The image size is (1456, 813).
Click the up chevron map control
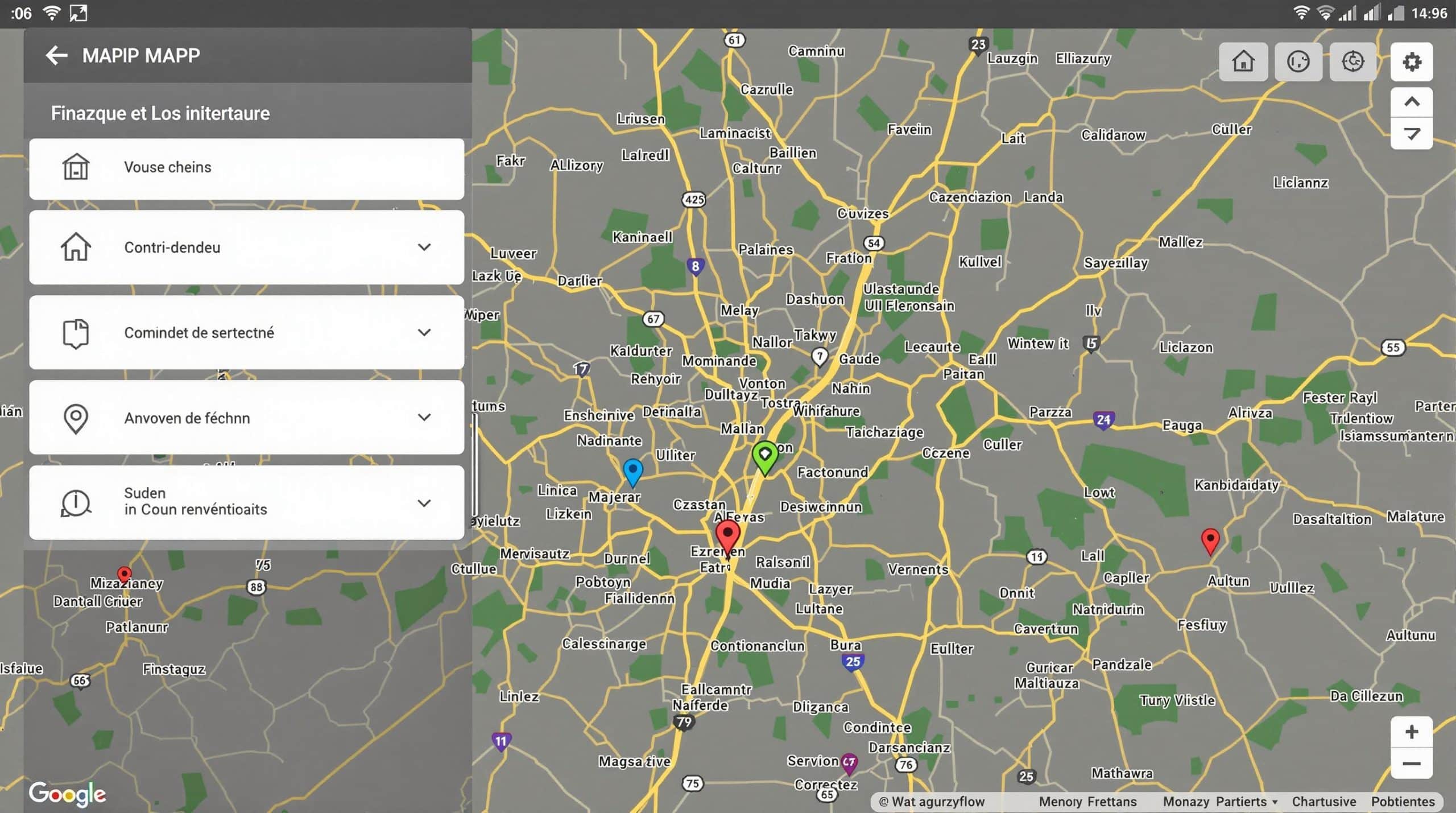[x=1412, y=102]
